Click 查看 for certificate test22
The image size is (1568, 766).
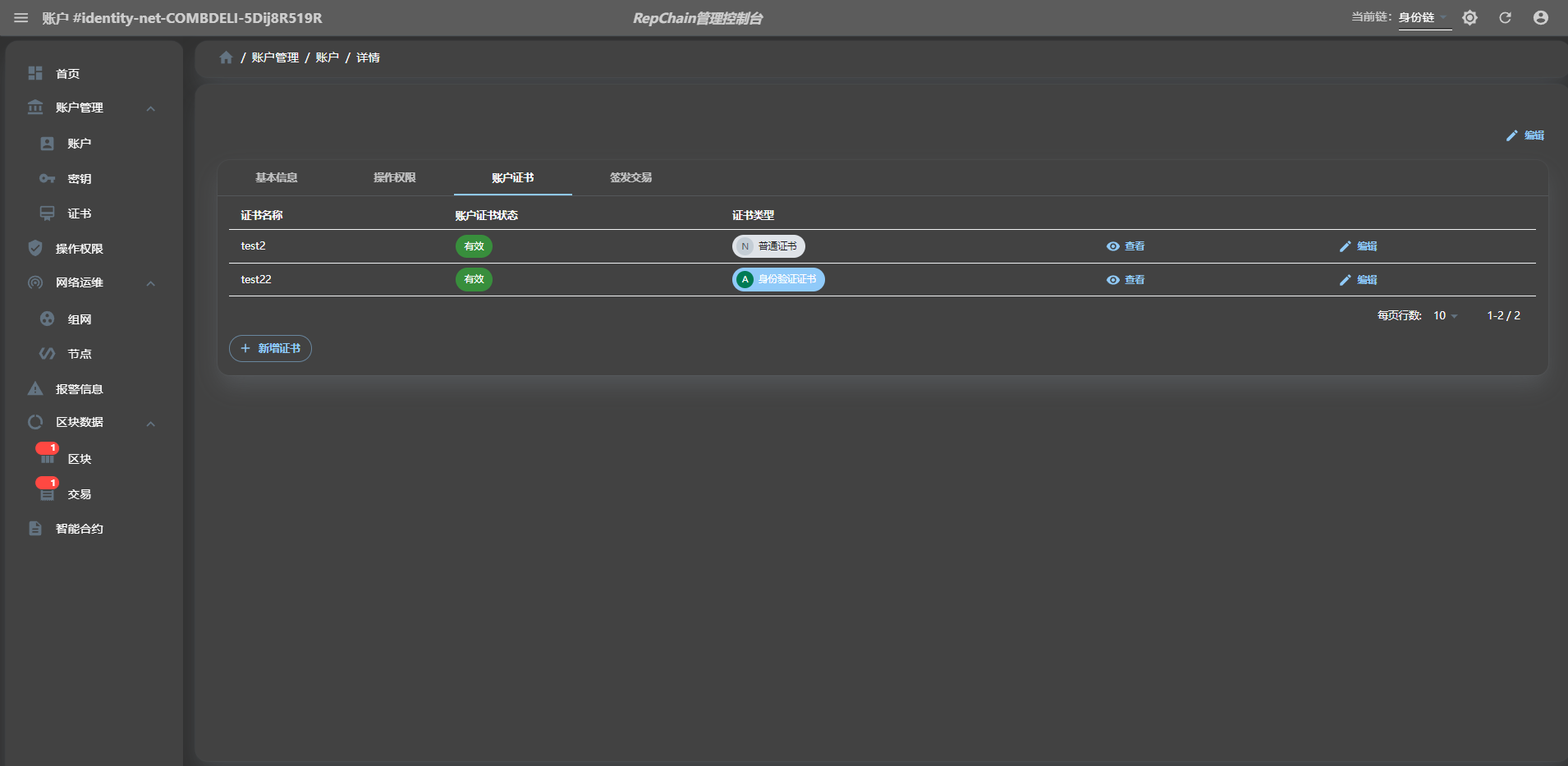1126,280
